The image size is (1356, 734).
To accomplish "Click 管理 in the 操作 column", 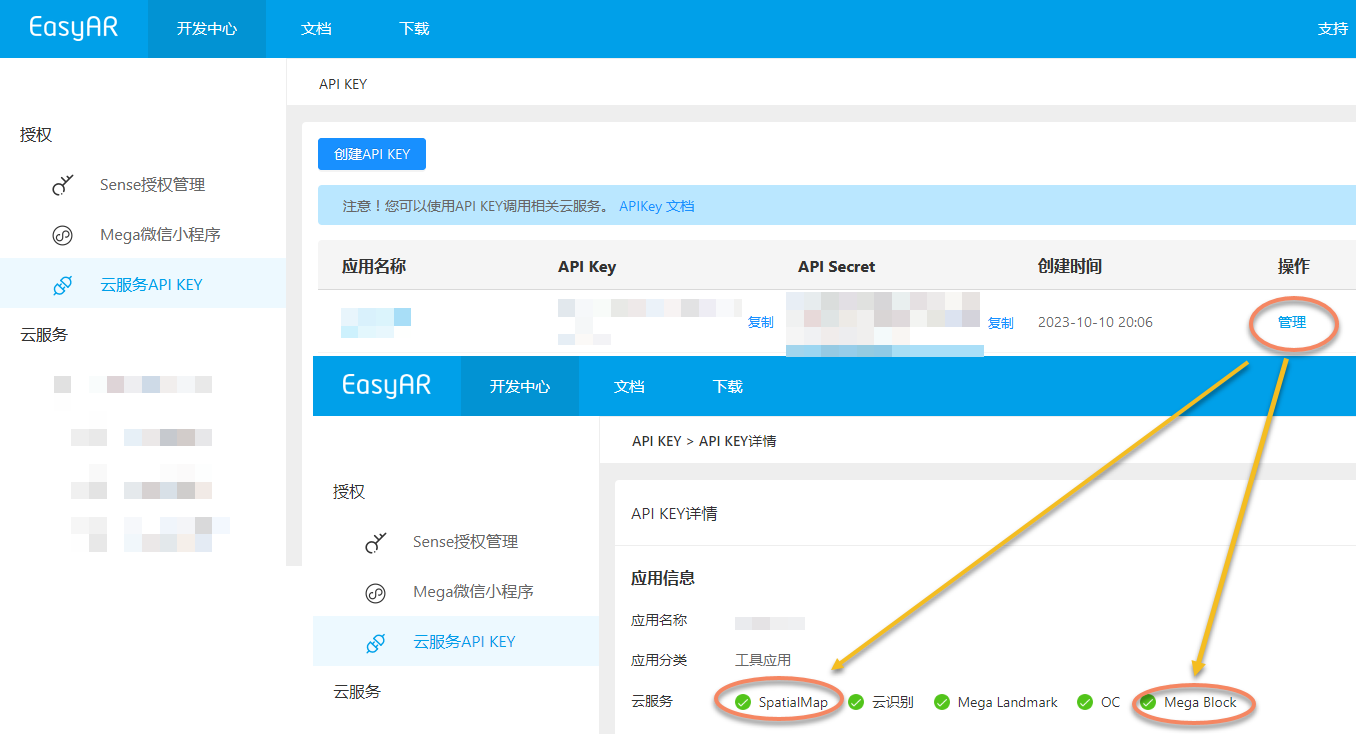I will click(x=1292, y=322).
